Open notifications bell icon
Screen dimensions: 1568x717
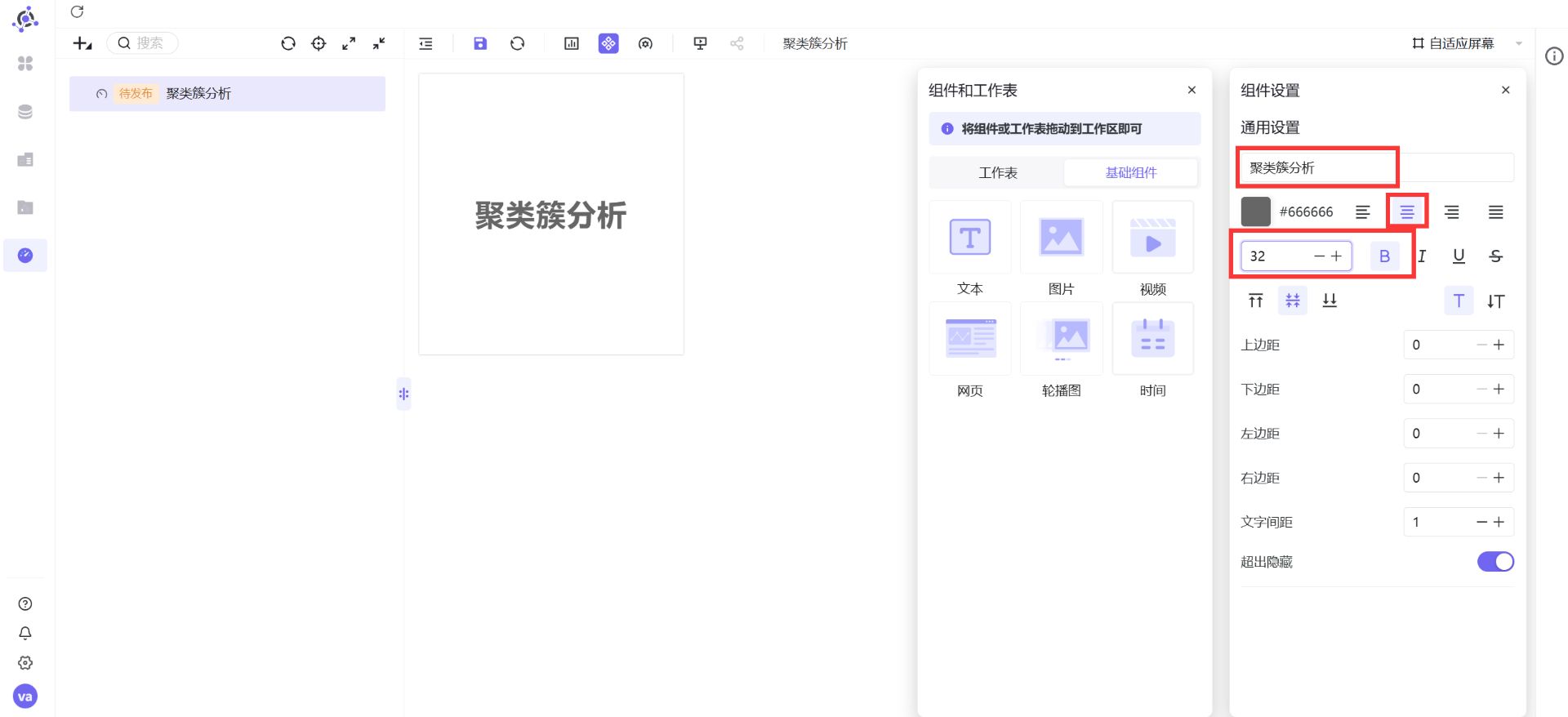point(25,633)
